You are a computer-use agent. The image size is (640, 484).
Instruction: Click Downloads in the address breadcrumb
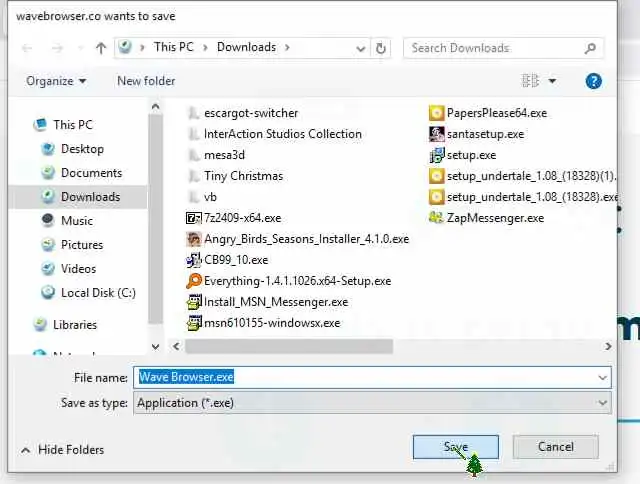coord(247,47)
